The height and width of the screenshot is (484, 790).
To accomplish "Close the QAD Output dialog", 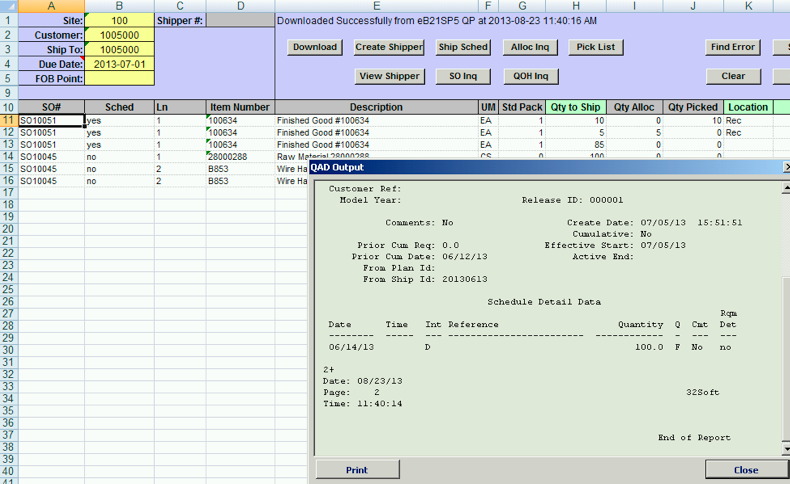I will (x=746, y=470).
